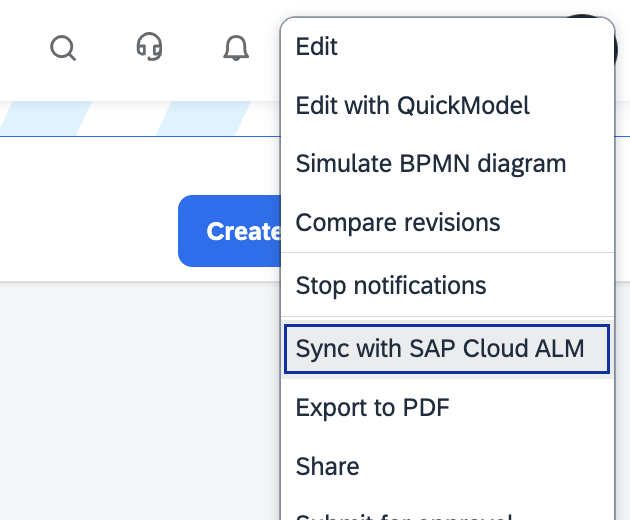Click the search magnifier icon
Image resolution: width=630 pixels, height=520 pixels.
coord(63,47)
